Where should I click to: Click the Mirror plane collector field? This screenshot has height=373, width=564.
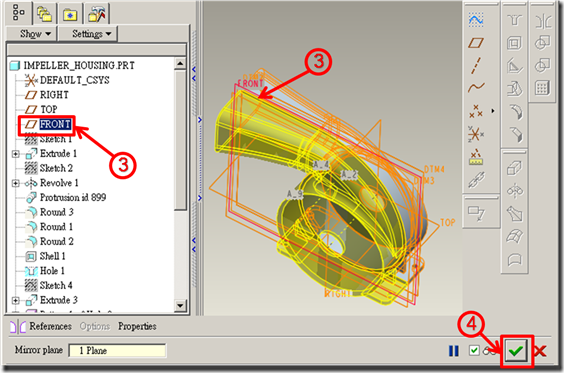point(117,350)
